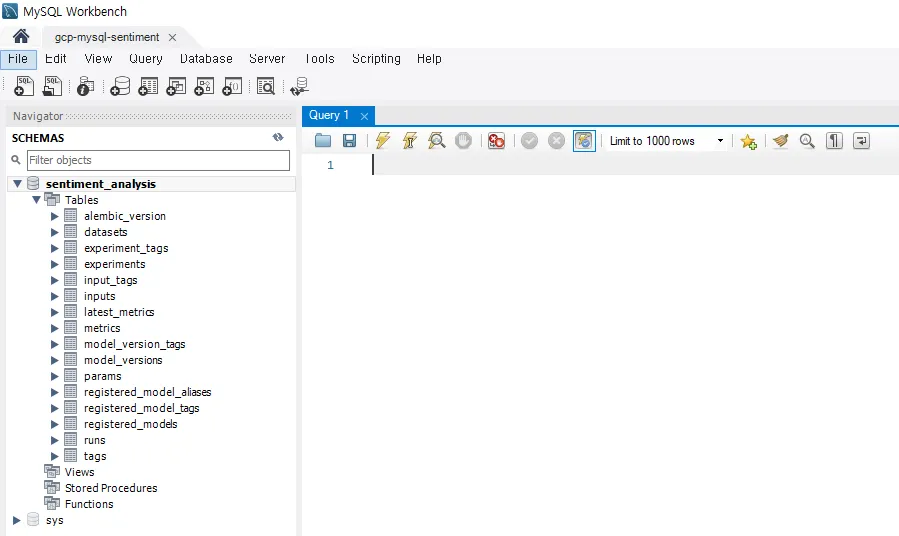
Task: Toggle invisible characters display
Action: click(834, 140)
